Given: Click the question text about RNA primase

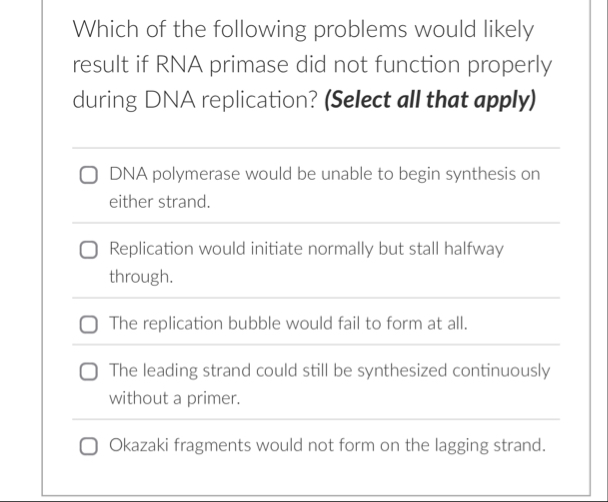Looking at the screenshot, I should click(312, 64).
